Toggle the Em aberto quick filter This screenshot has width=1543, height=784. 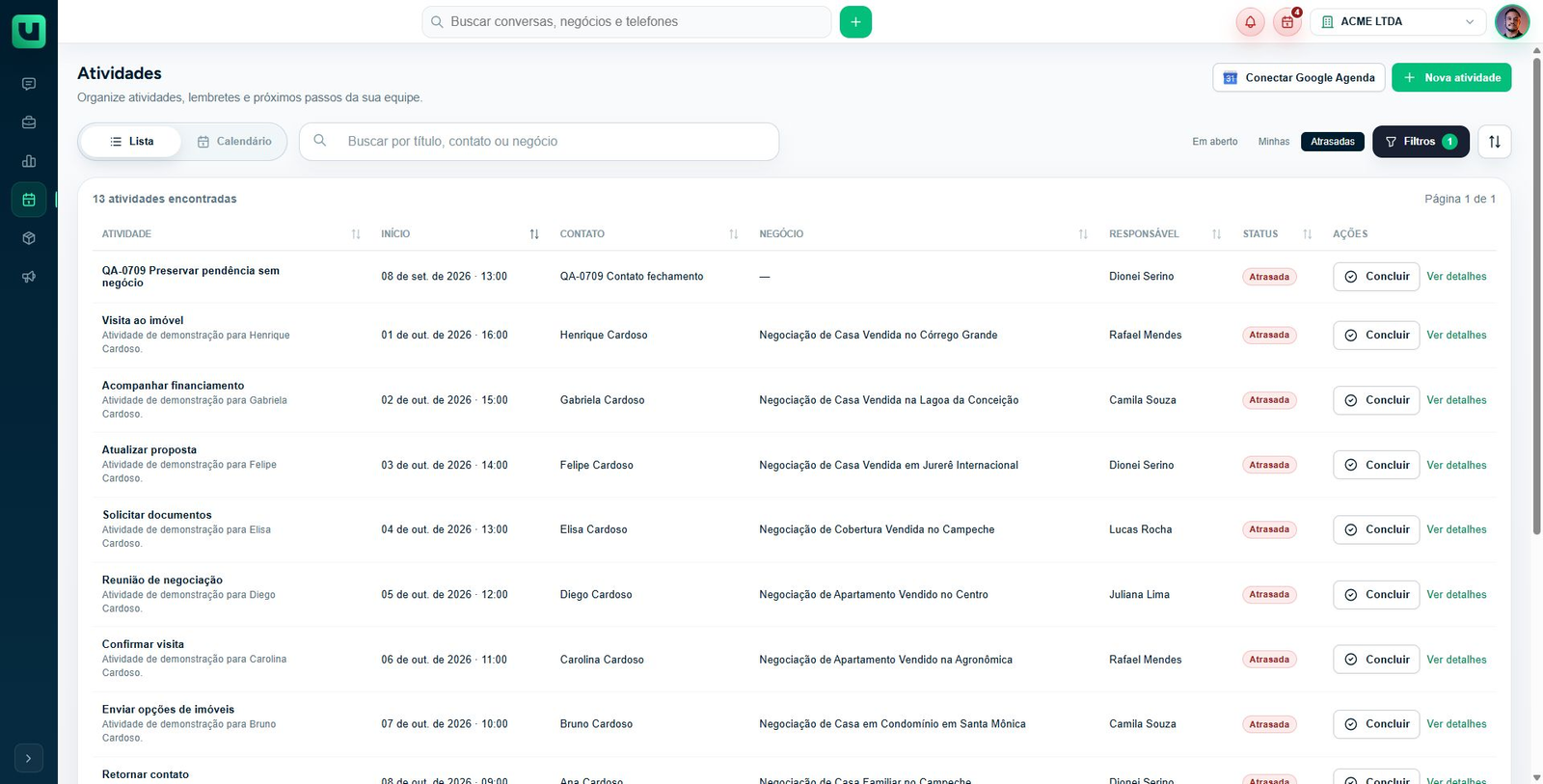click(1215, 142)
